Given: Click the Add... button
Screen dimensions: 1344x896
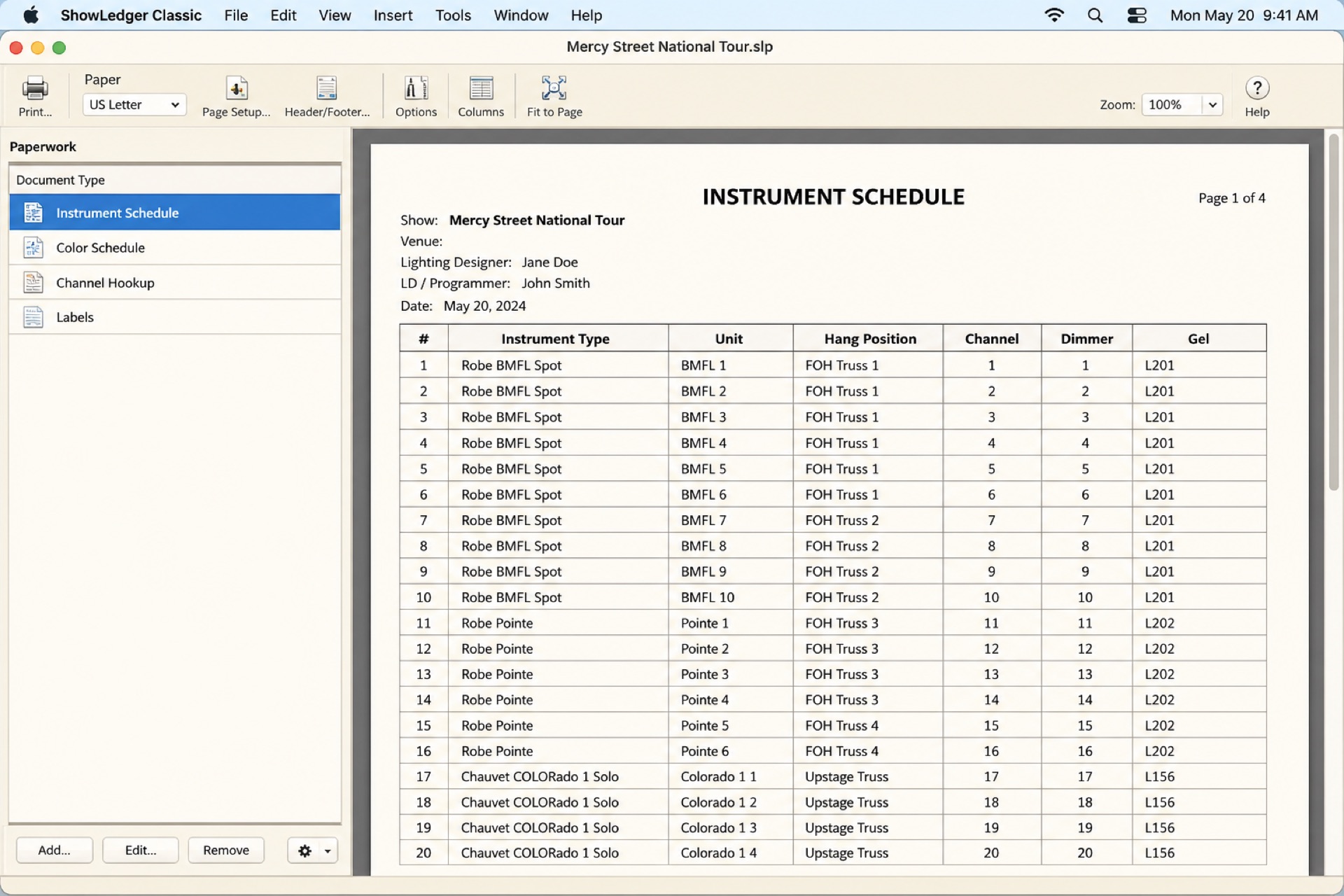Looking at the screenshot, I should [x=55, y=850].
